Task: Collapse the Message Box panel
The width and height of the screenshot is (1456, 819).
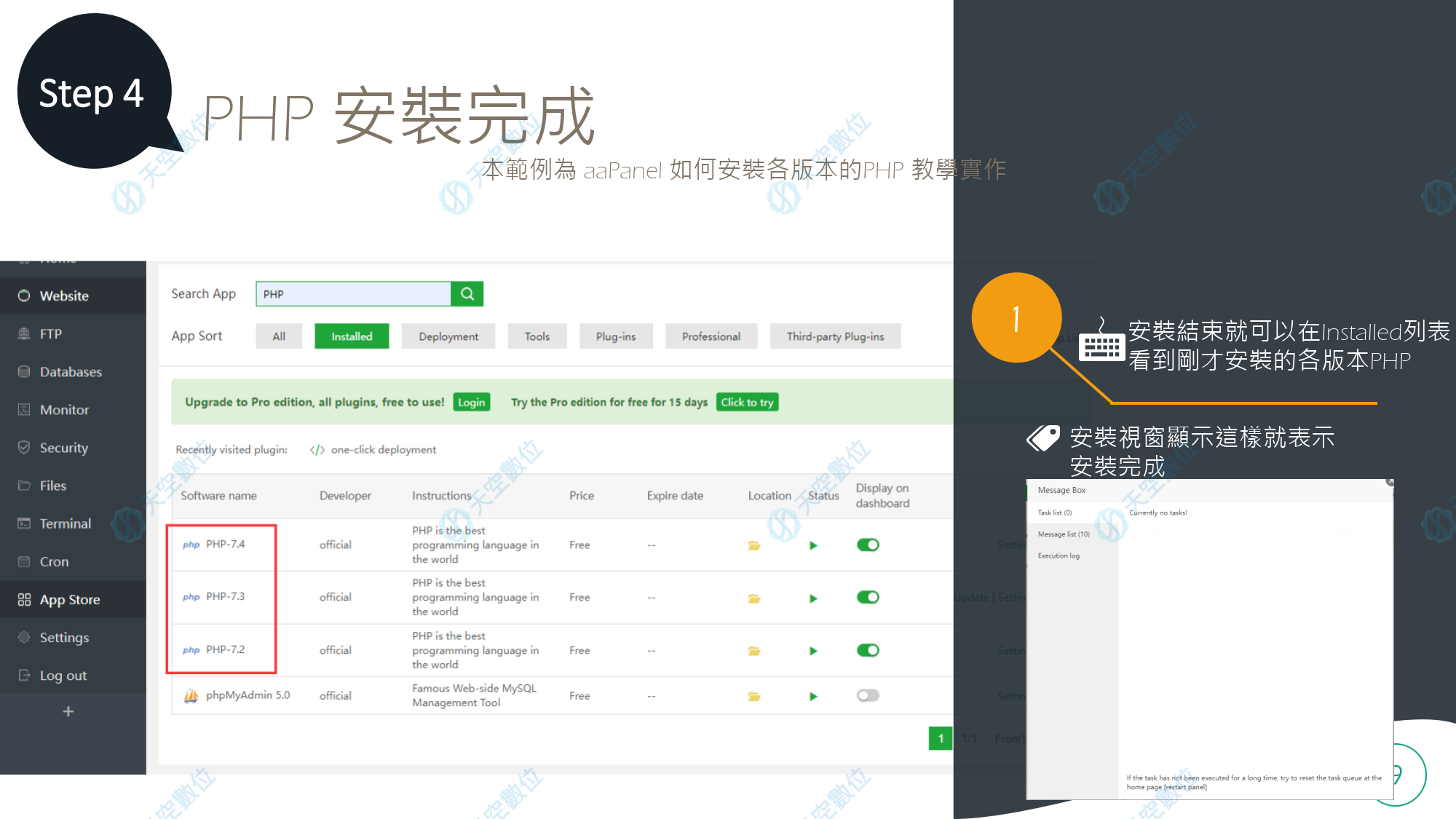Action: [1390, 483]
